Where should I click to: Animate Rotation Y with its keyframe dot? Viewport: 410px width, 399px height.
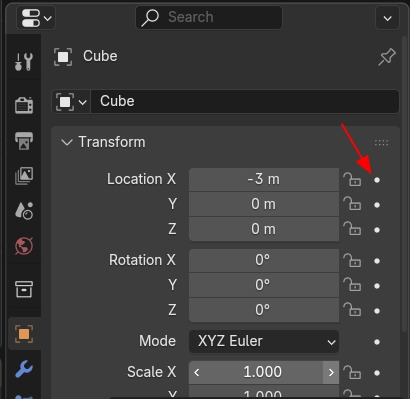pyautogui.click(x=377, y=286)
